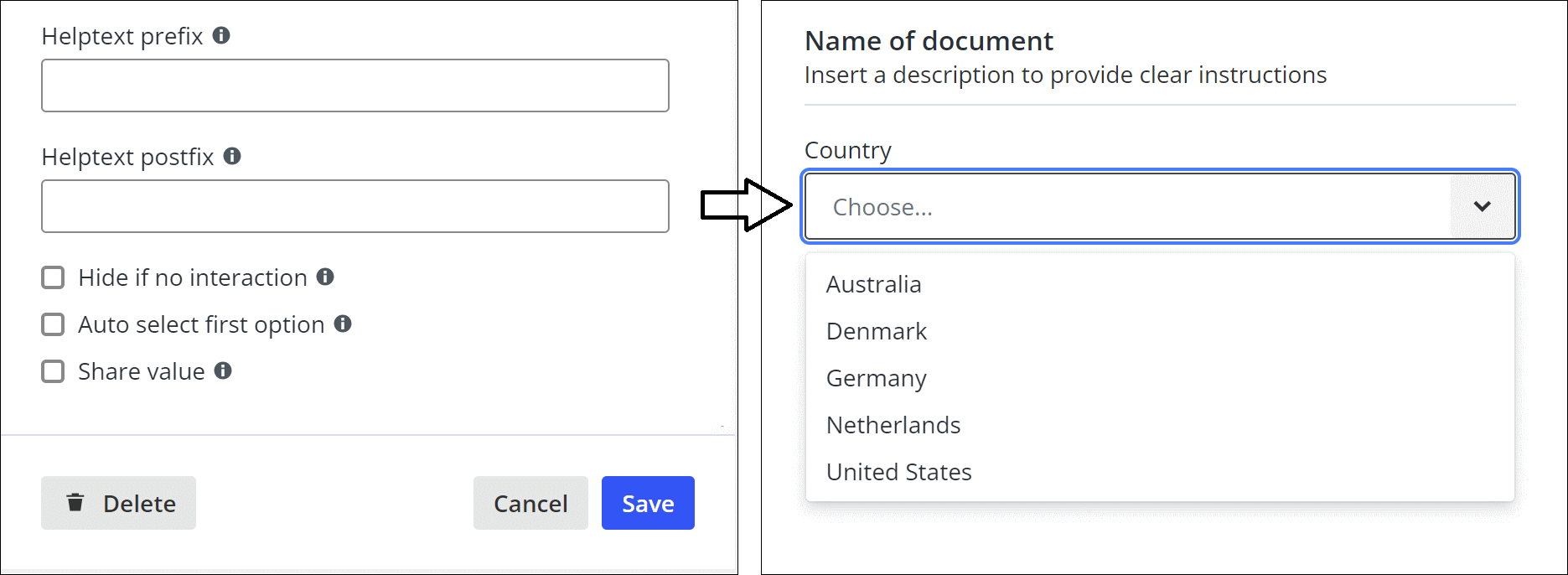Click the Country dropdown chevron arrow
Screen dimensions: 1568x575
pos(1482,206)
